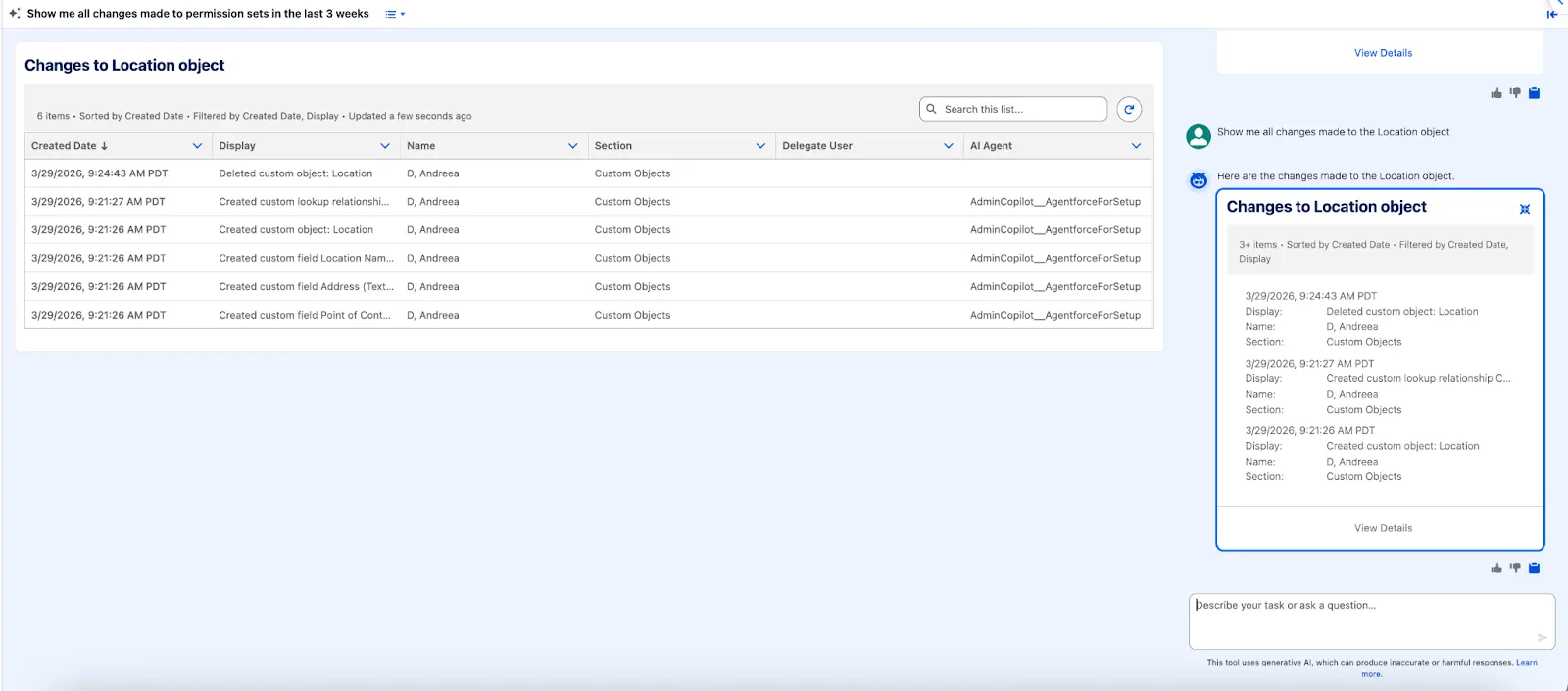
Task: Click View Details in the bottom chat card
Action: coord(1383,528)
